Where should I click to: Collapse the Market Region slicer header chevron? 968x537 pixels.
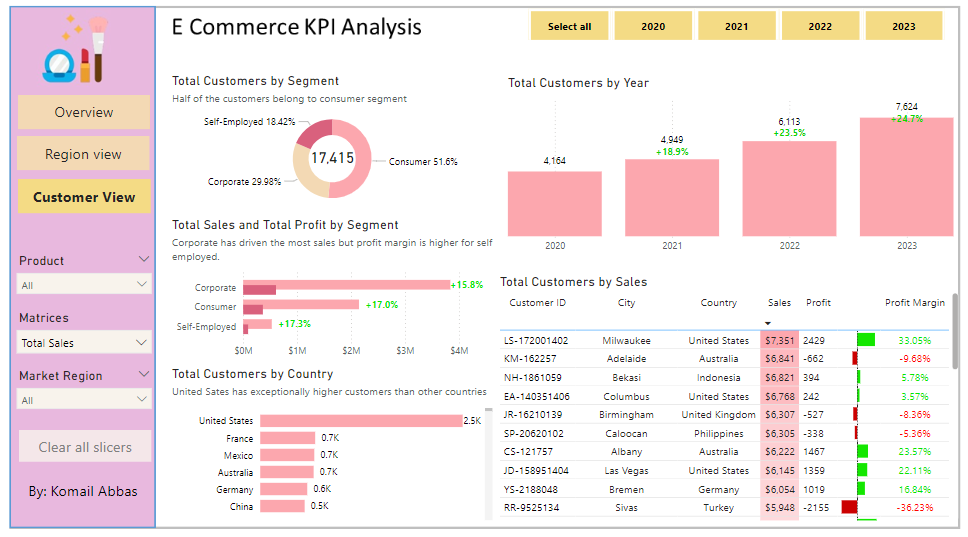(x=144, y=375)
